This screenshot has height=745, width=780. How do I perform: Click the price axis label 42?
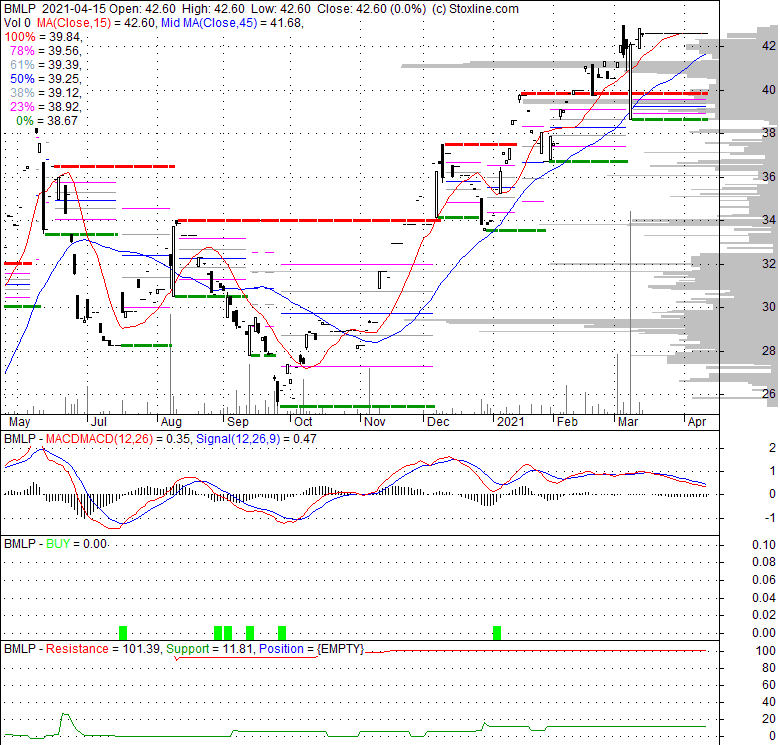769,46
